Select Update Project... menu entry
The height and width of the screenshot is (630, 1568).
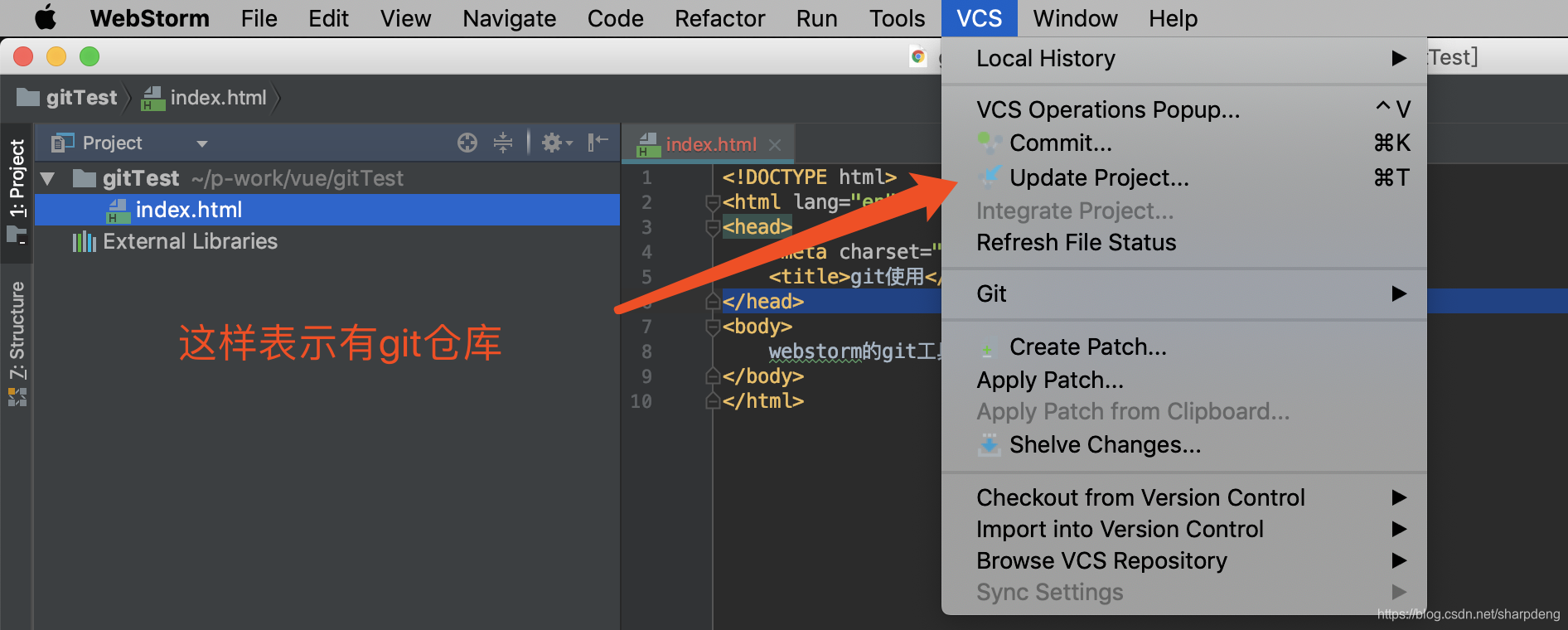point(1184,177)
